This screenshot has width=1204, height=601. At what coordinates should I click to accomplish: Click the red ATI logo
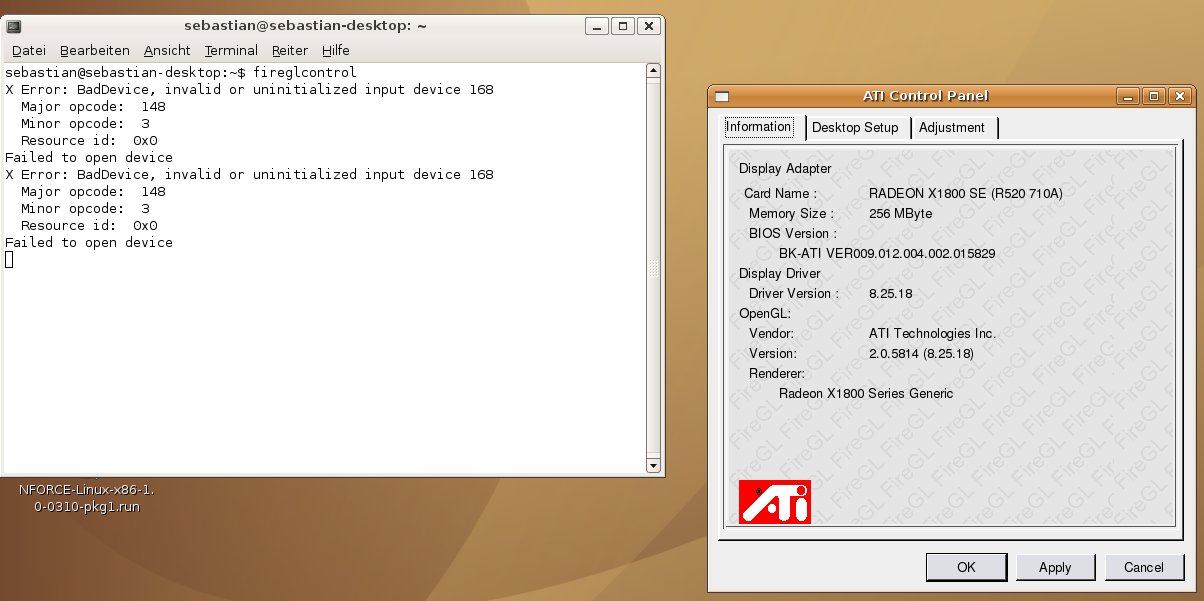click(x=775, y=501)
